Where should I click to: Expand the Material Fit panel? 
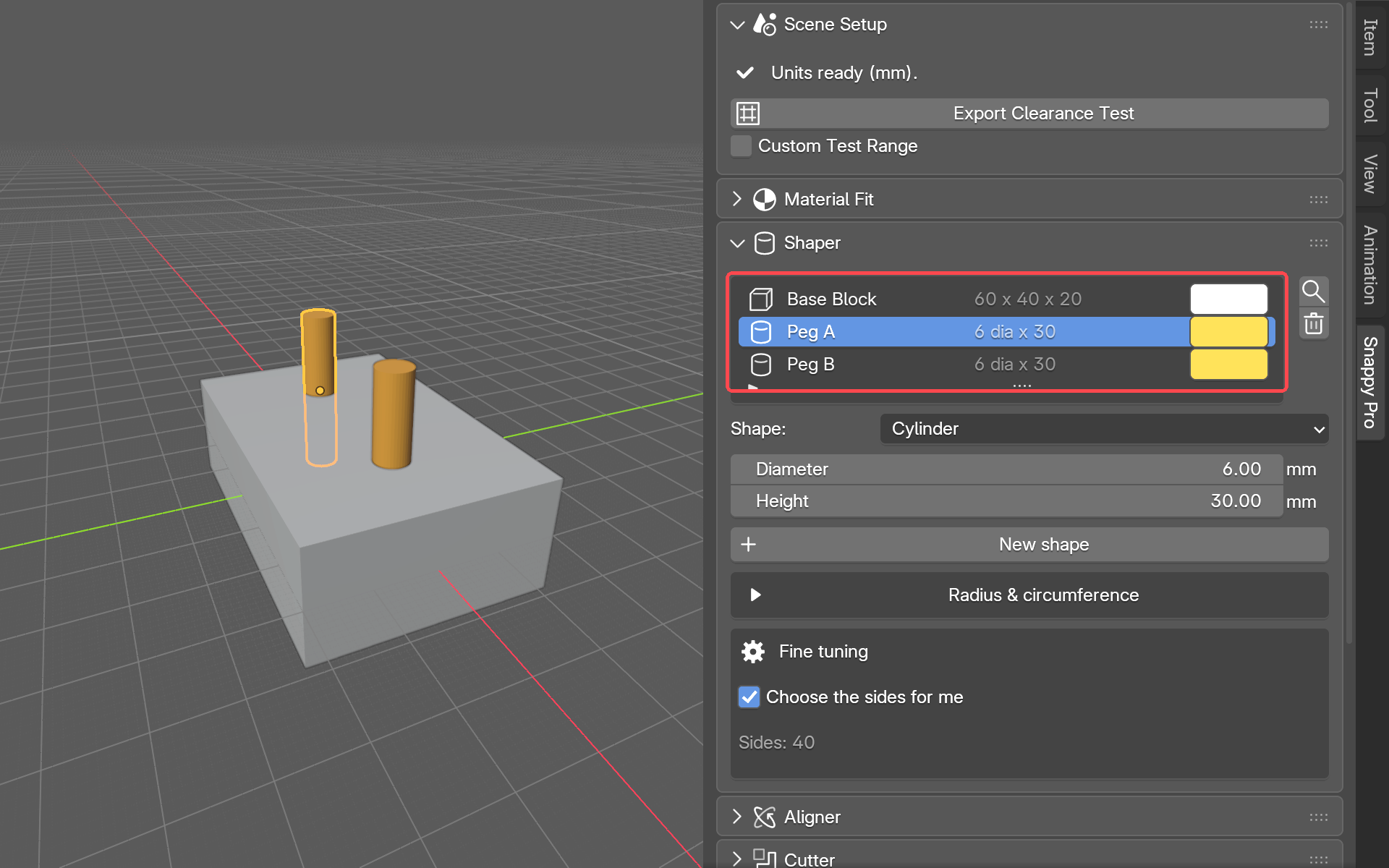pos(737,199)
